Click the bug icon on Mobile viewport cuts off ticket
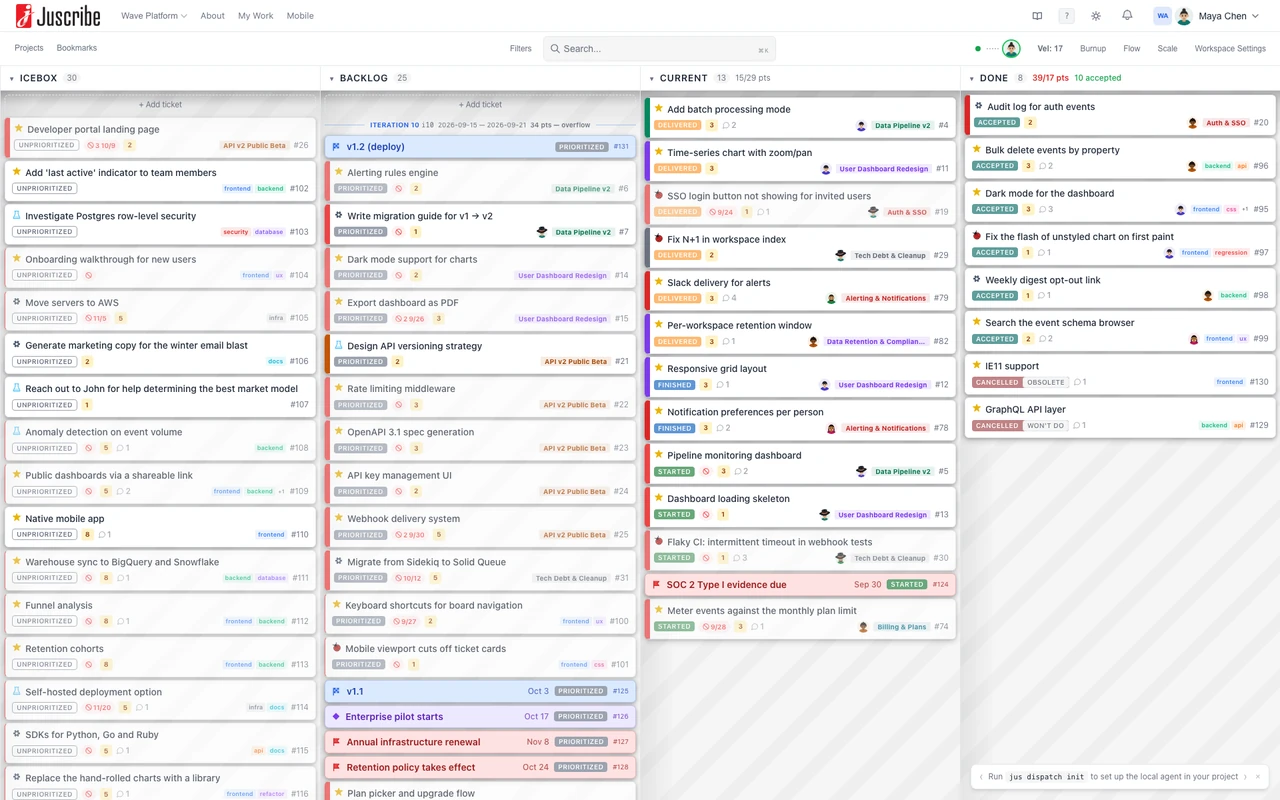 [x=337, y=648]
